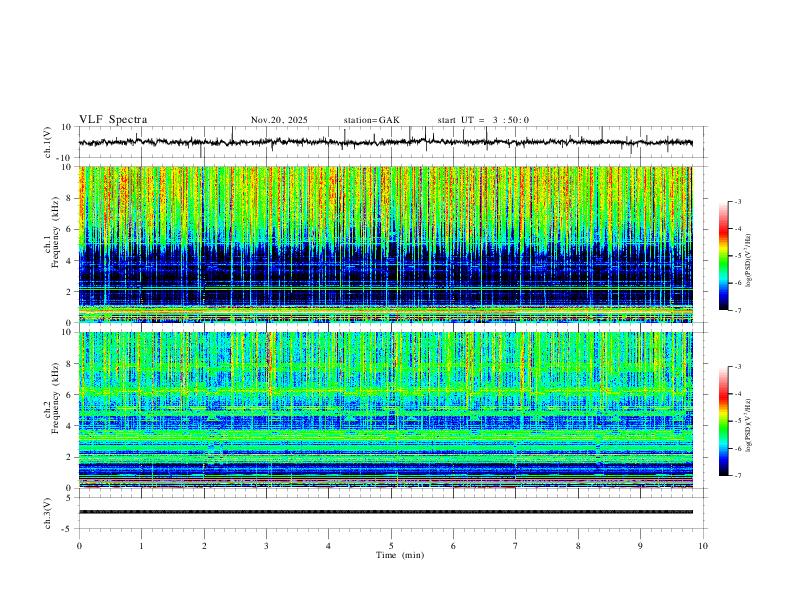The image size is (792, 612).
Task: Click the "4" kHz tick on ch.1 spectrogram
Action: 70,261
